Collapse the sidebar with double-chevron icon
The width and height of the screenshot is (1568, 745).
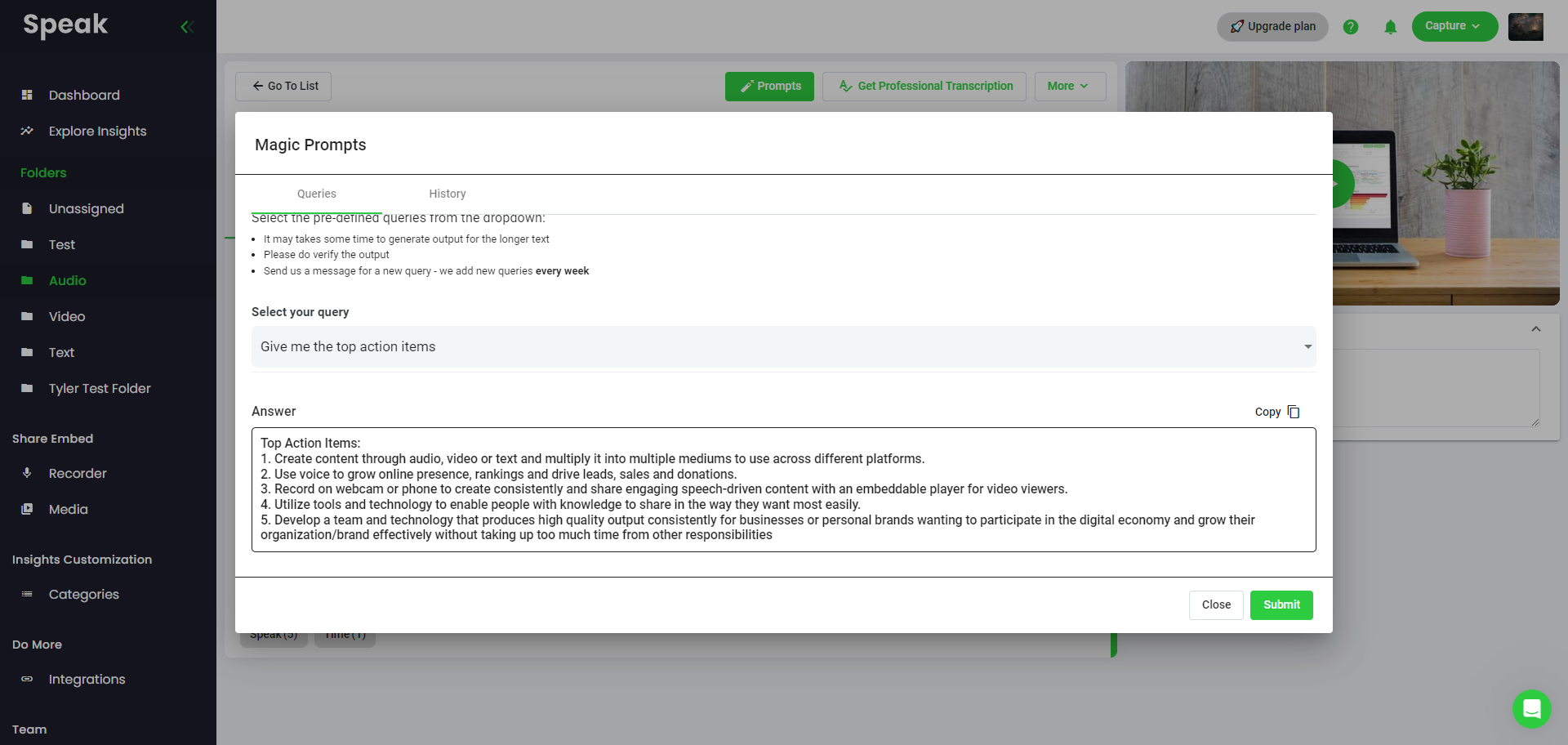187,27
